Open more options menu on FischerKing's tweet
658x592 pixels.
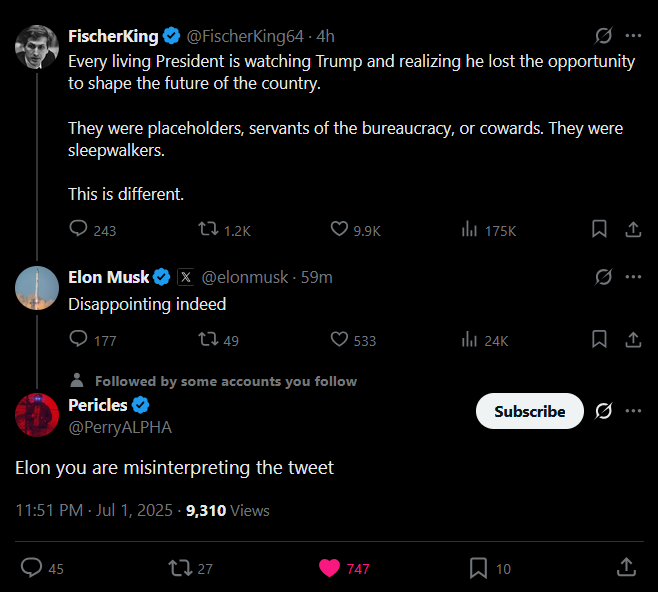633,36
